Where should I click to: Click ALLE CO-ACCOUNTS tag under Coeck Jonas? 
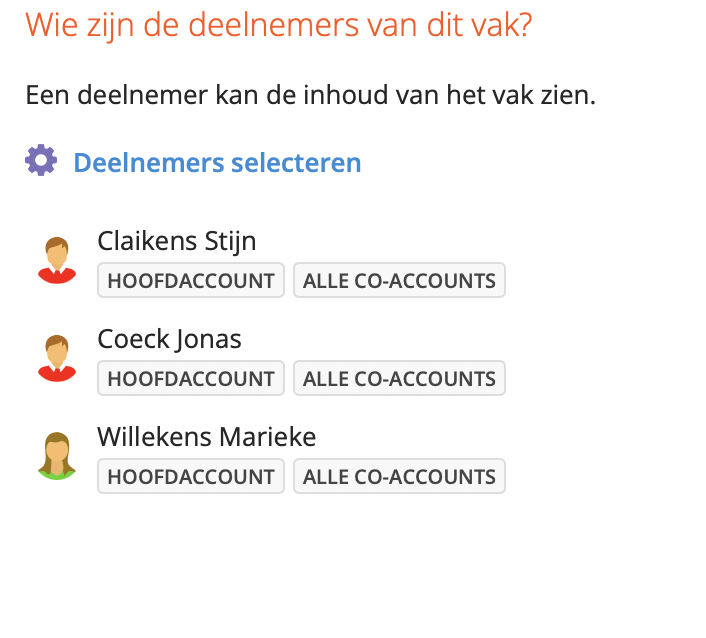(x=399, y=378)
